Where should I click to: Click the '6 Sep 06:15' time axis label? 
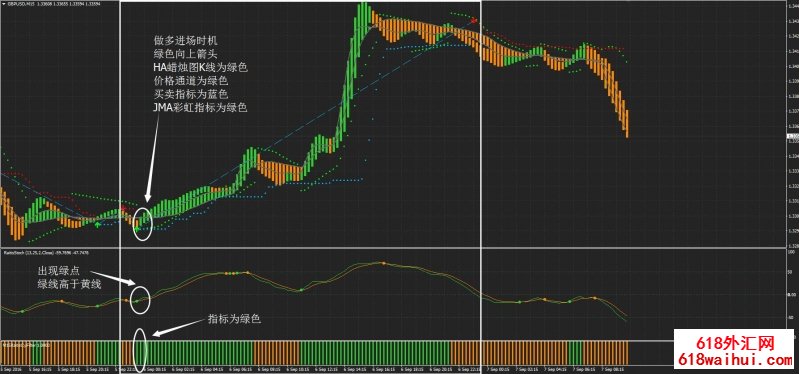(x=241, y=369)
